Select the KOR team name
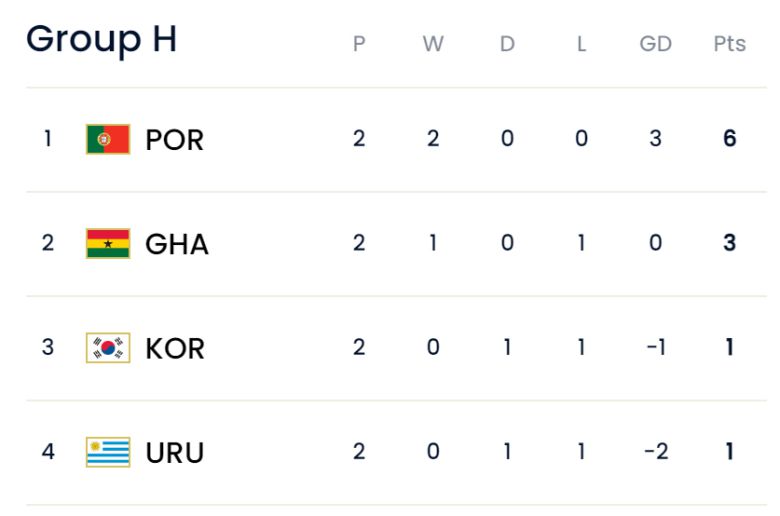Image resolution: width=780 pixels, height=516 pixels. [175, 348]
